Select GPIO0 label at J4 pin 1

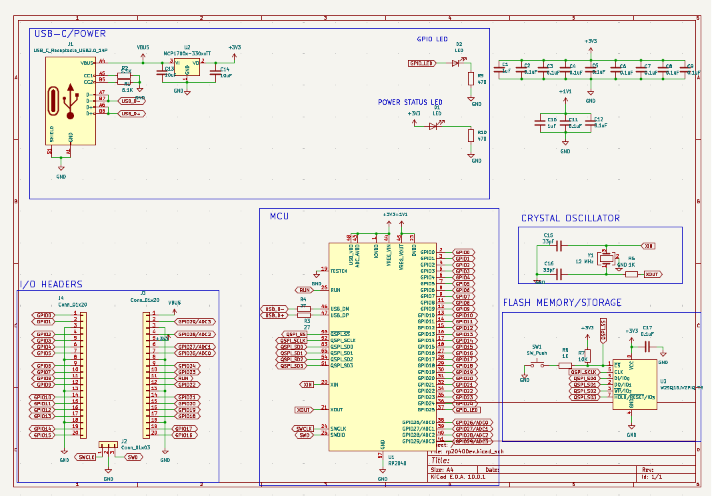pos(44,315)
